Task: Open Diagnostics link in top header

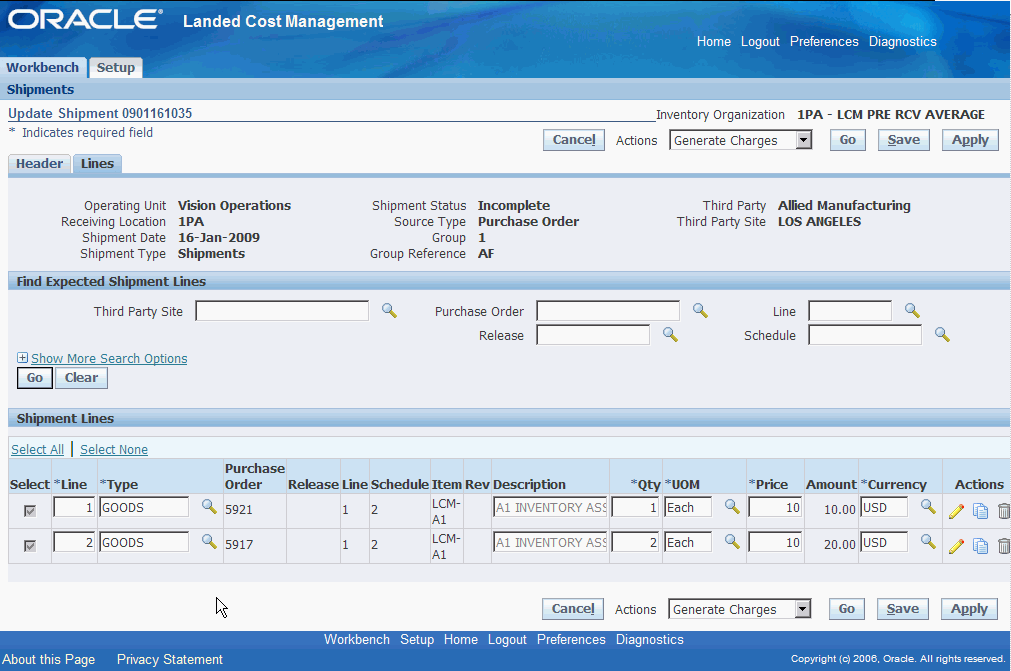Action: (903, 41)
